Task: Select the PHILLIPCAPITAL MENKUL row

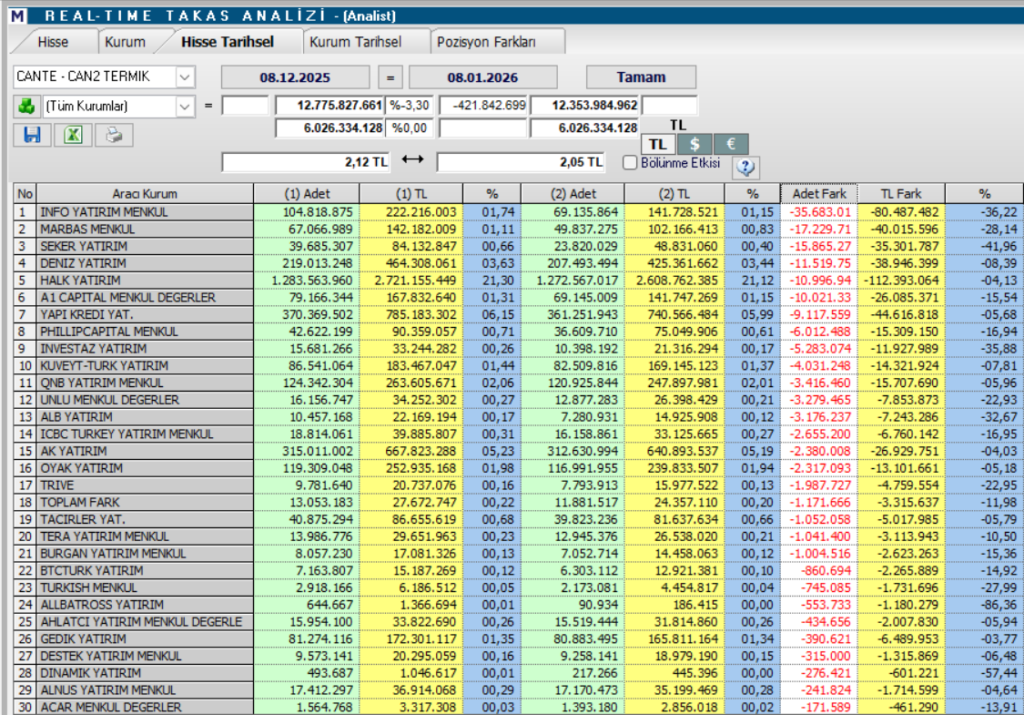Action: click(x=519, y=332)
